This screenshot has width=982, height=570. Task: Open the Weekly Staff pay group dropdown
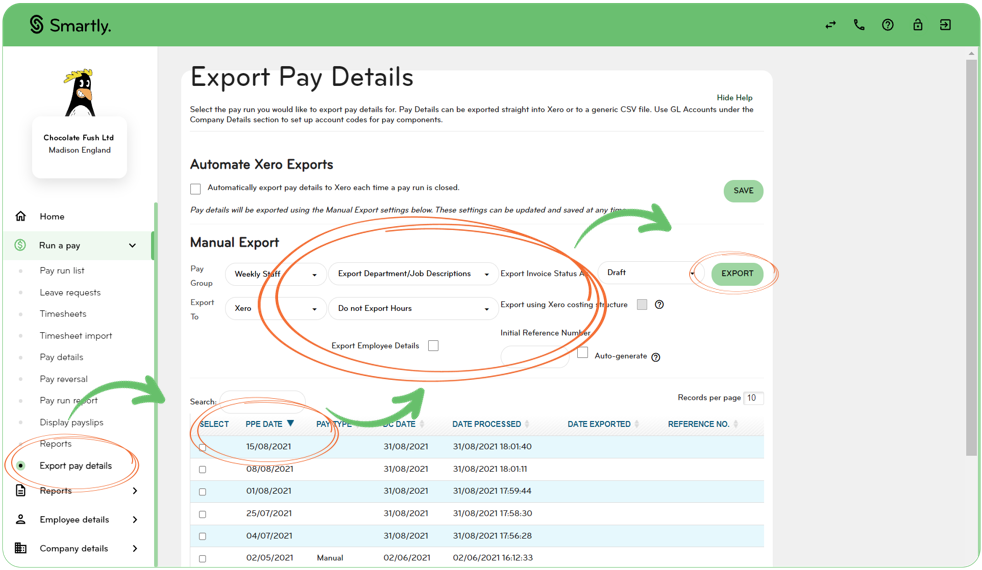click(276, 274)
